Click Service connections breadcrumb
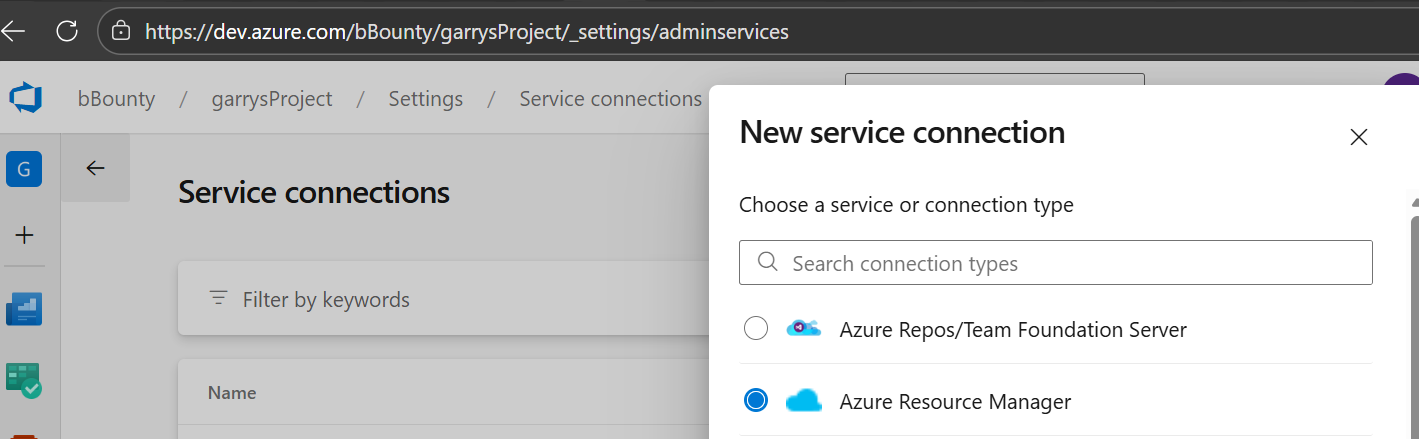 (x=610, y=99)
